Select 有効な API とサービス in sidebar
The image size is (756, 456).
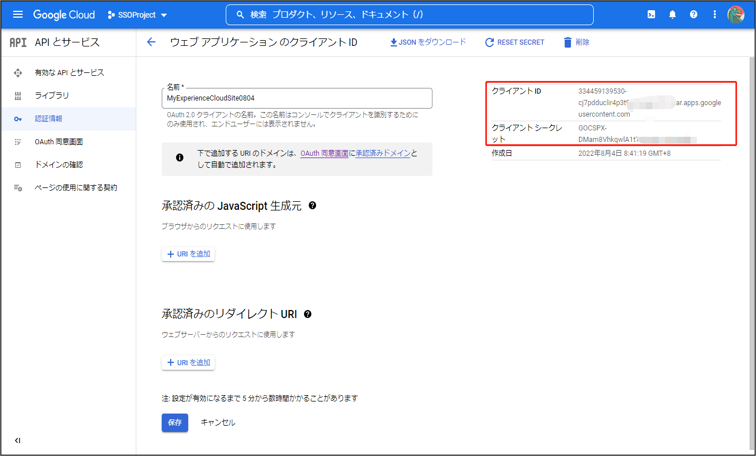[x=69, y=73]
